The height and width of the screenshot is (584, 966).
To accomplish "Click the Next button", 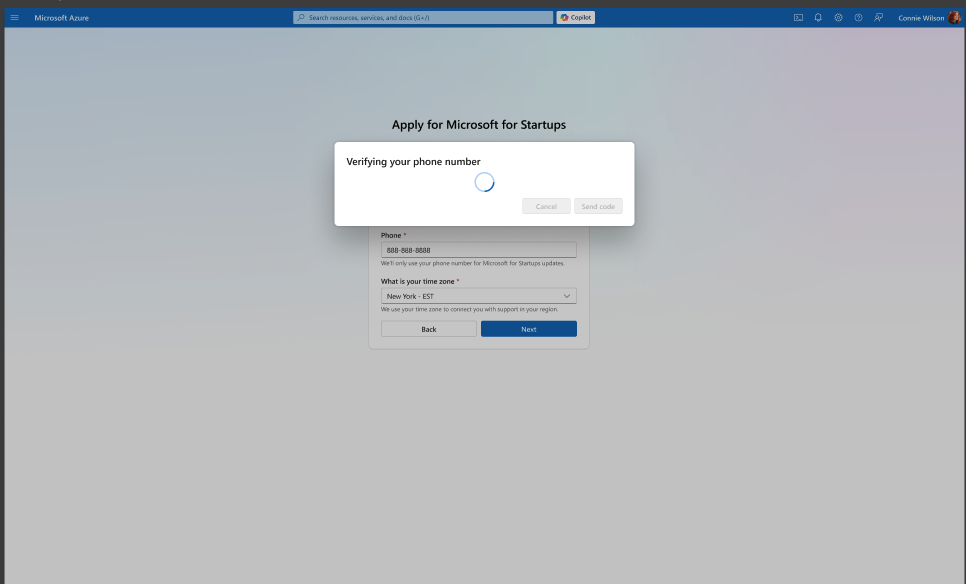I will click(x=529, y=329).
